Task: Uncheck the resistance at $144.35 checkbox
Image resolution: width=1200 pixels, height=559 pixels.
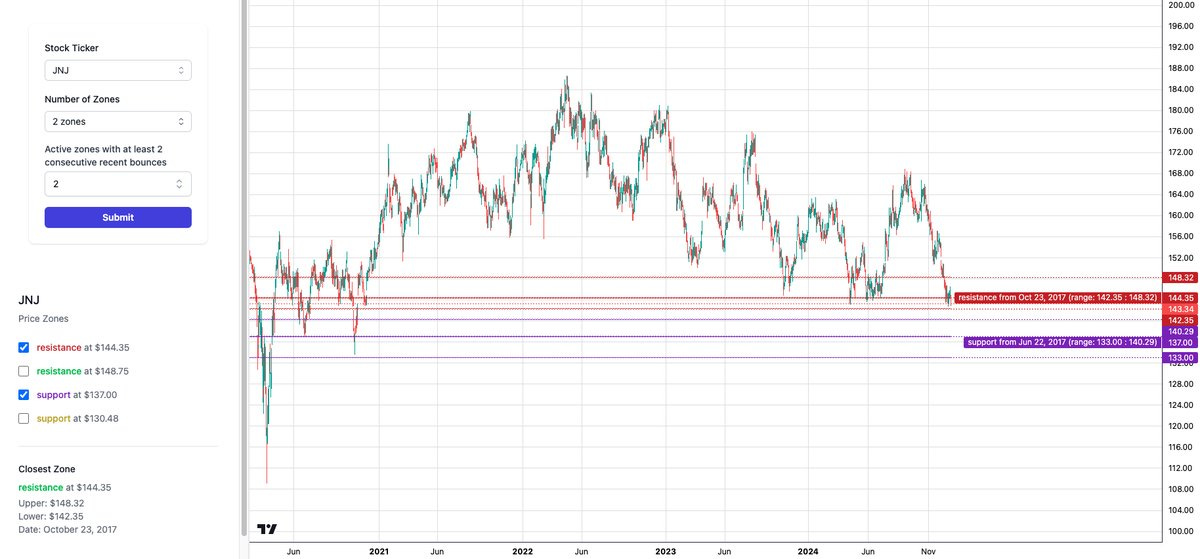Action: click(24, 347)
